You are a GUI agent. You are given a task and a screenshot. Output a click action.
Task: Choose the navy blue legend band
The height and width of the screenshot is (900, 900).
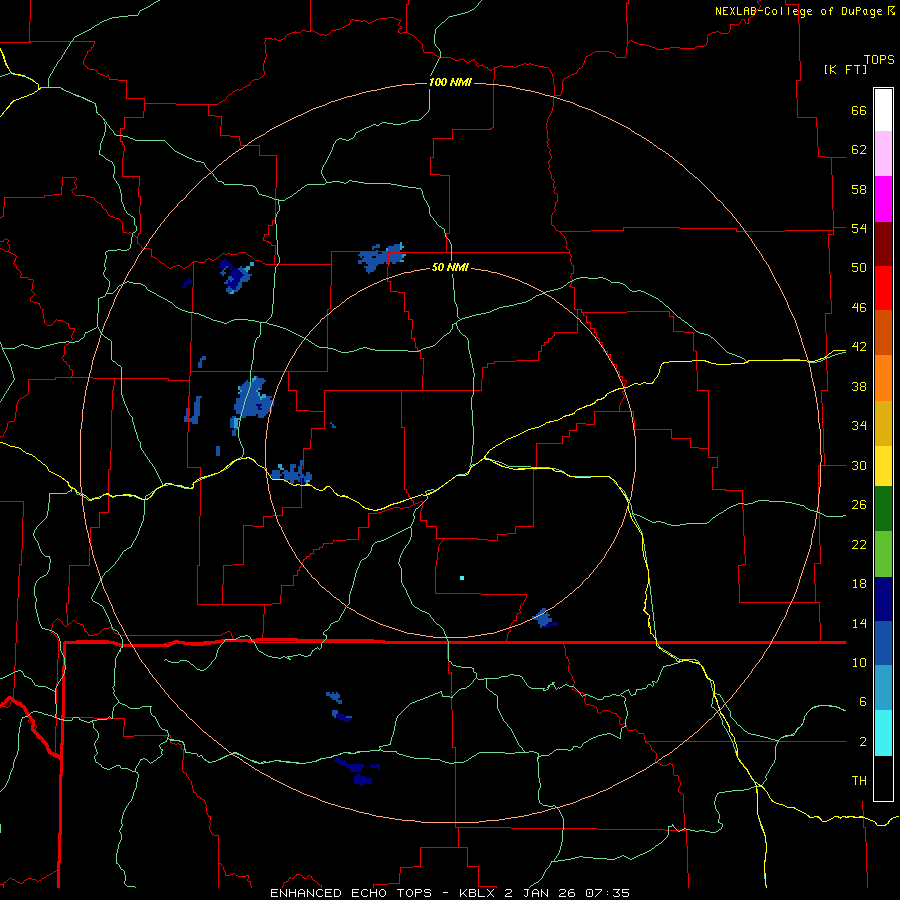(x=883, y=599)
